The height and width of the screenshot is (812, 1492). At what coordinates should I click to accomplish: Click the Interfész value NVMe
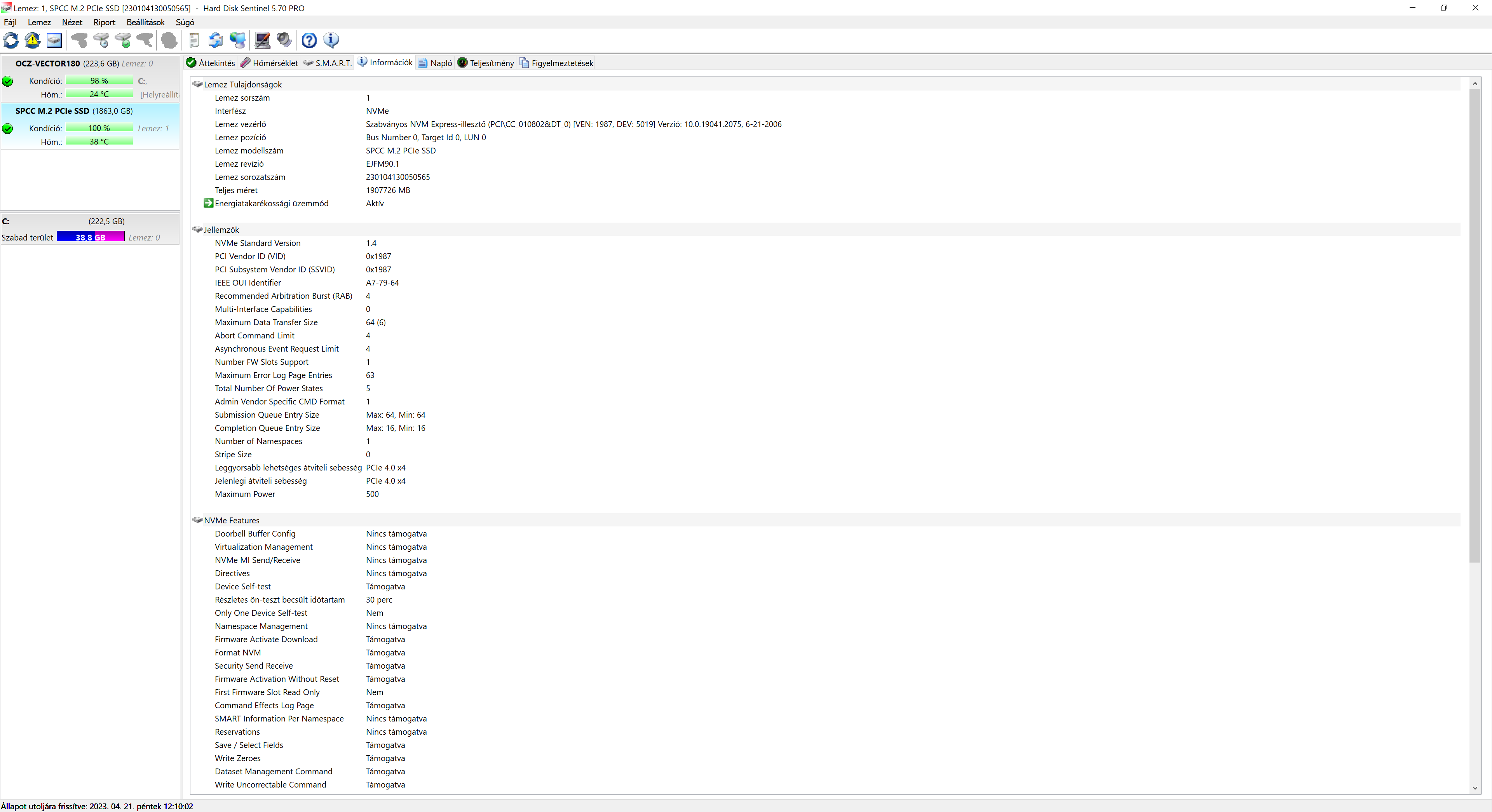click(x=377, y=111)
